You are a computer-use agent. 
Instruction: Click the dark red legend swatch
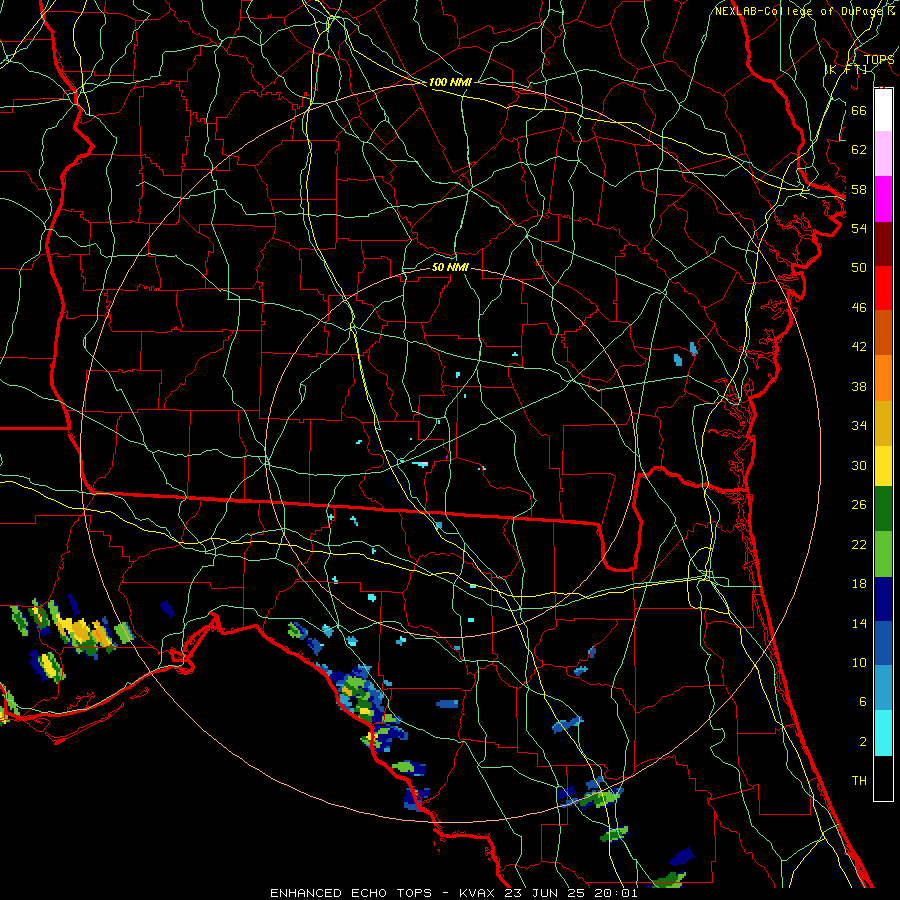[883, 244]
